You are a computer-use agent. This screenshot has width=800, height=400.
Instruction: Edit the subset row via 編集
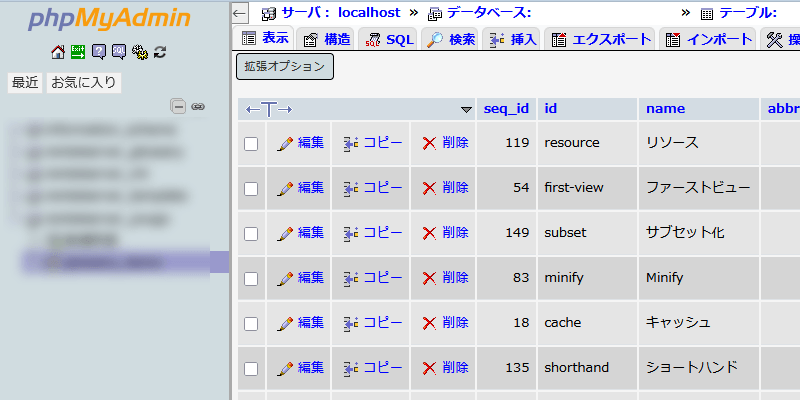(301, 233)
